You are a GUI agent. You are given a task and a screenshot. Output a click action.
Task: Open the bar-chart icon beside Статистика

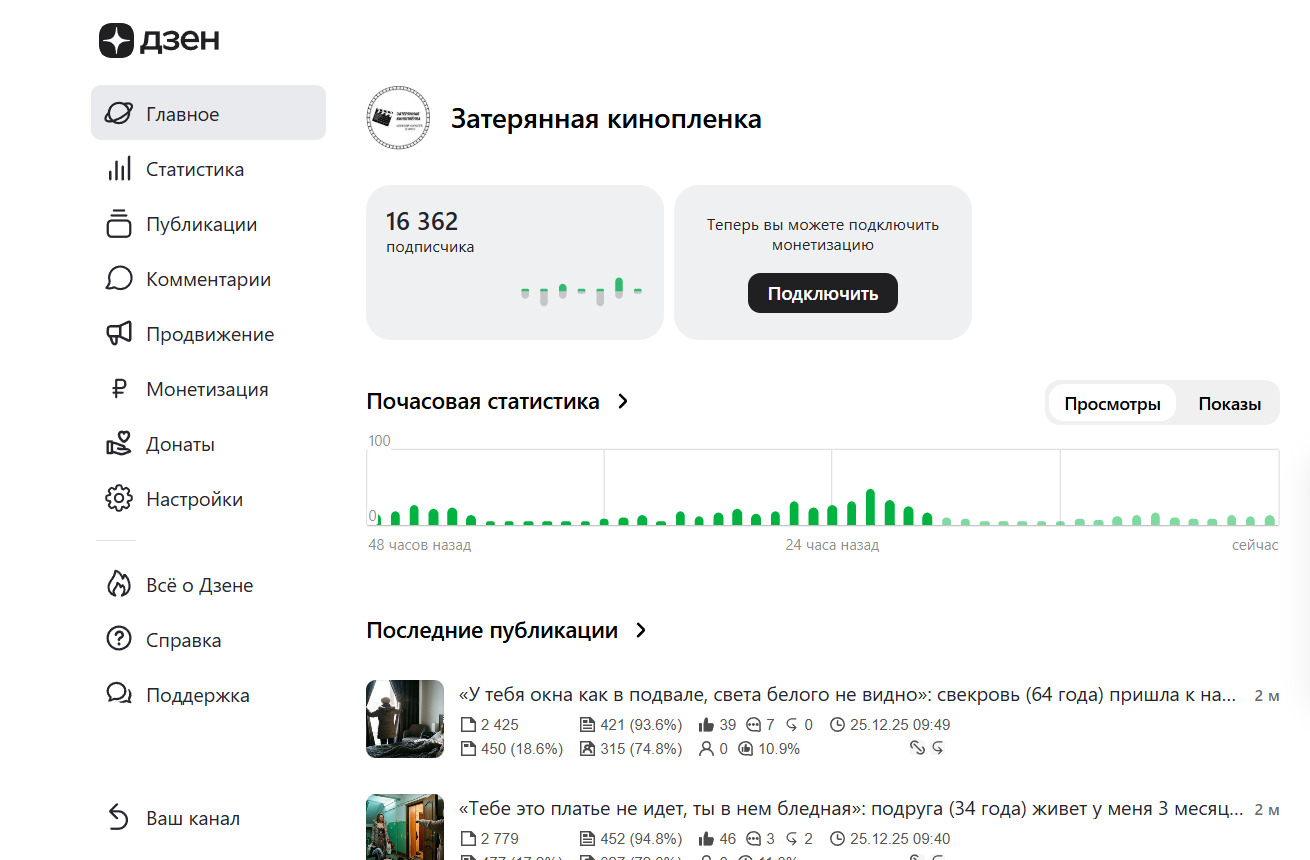(119, 169)
